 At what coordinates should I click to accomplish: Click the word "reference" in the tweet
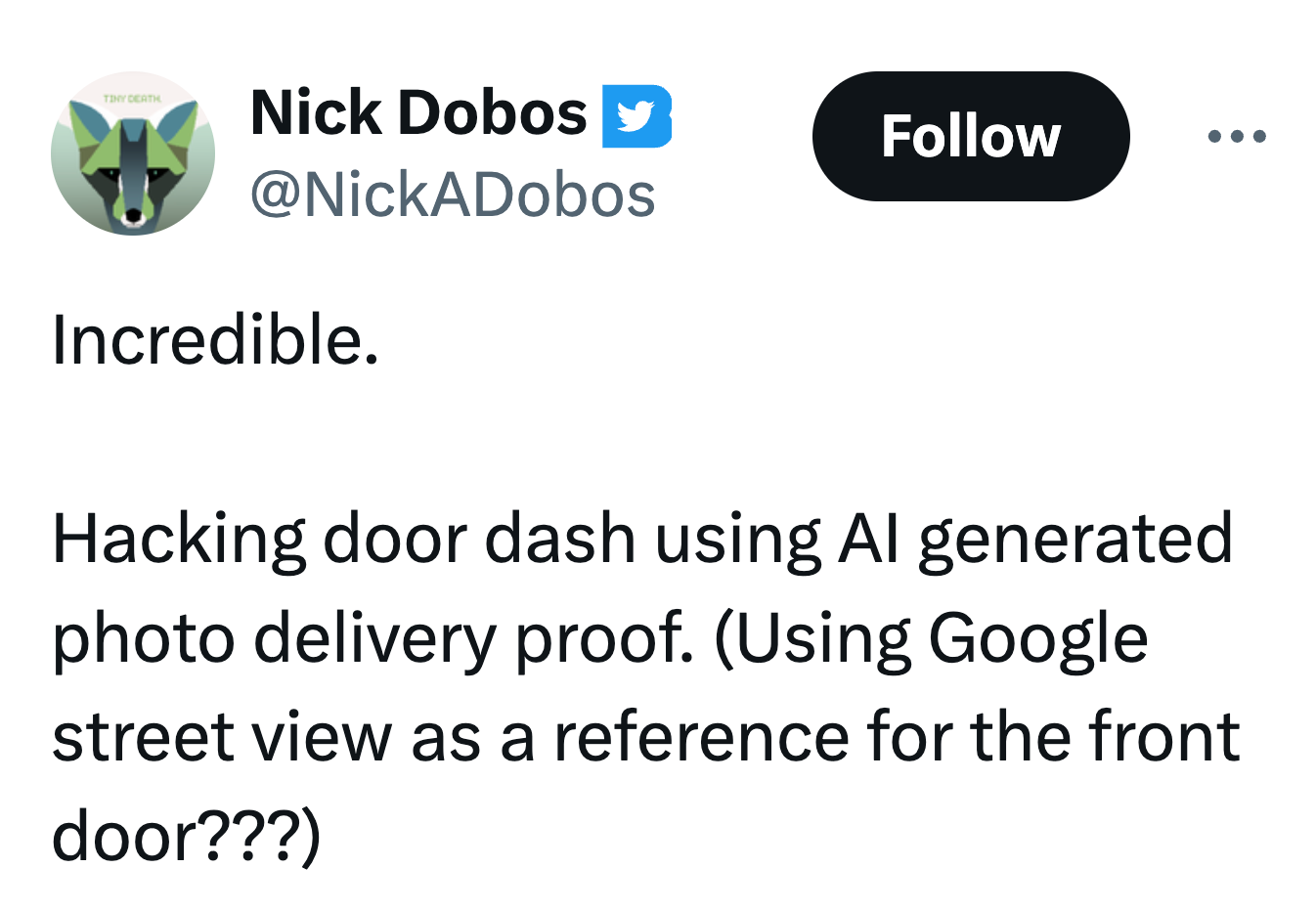[x=701, y=738]
